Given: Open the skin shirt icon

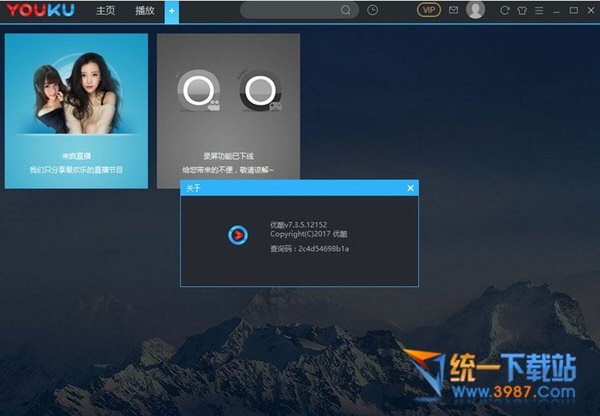Looking at the screenshot, I should pyautogui.click(x=521, y=10).
